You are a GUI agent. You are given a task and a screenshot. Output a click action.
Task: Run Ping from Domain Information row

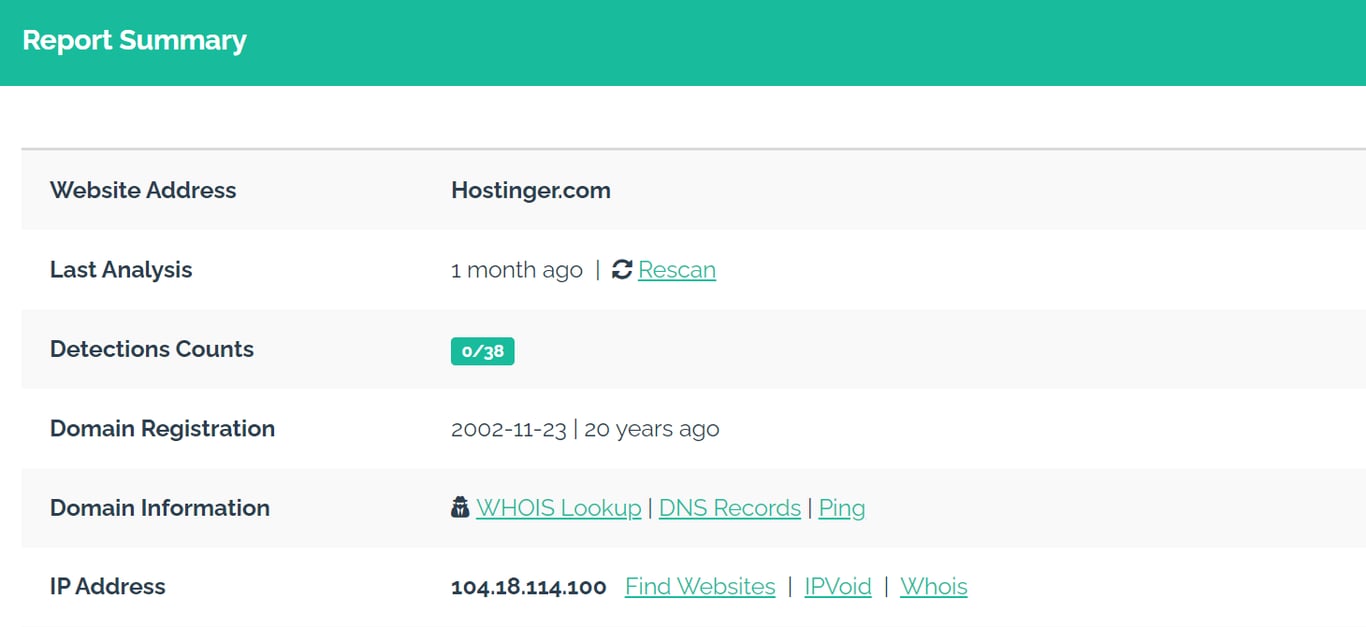(x=841, y=507)
